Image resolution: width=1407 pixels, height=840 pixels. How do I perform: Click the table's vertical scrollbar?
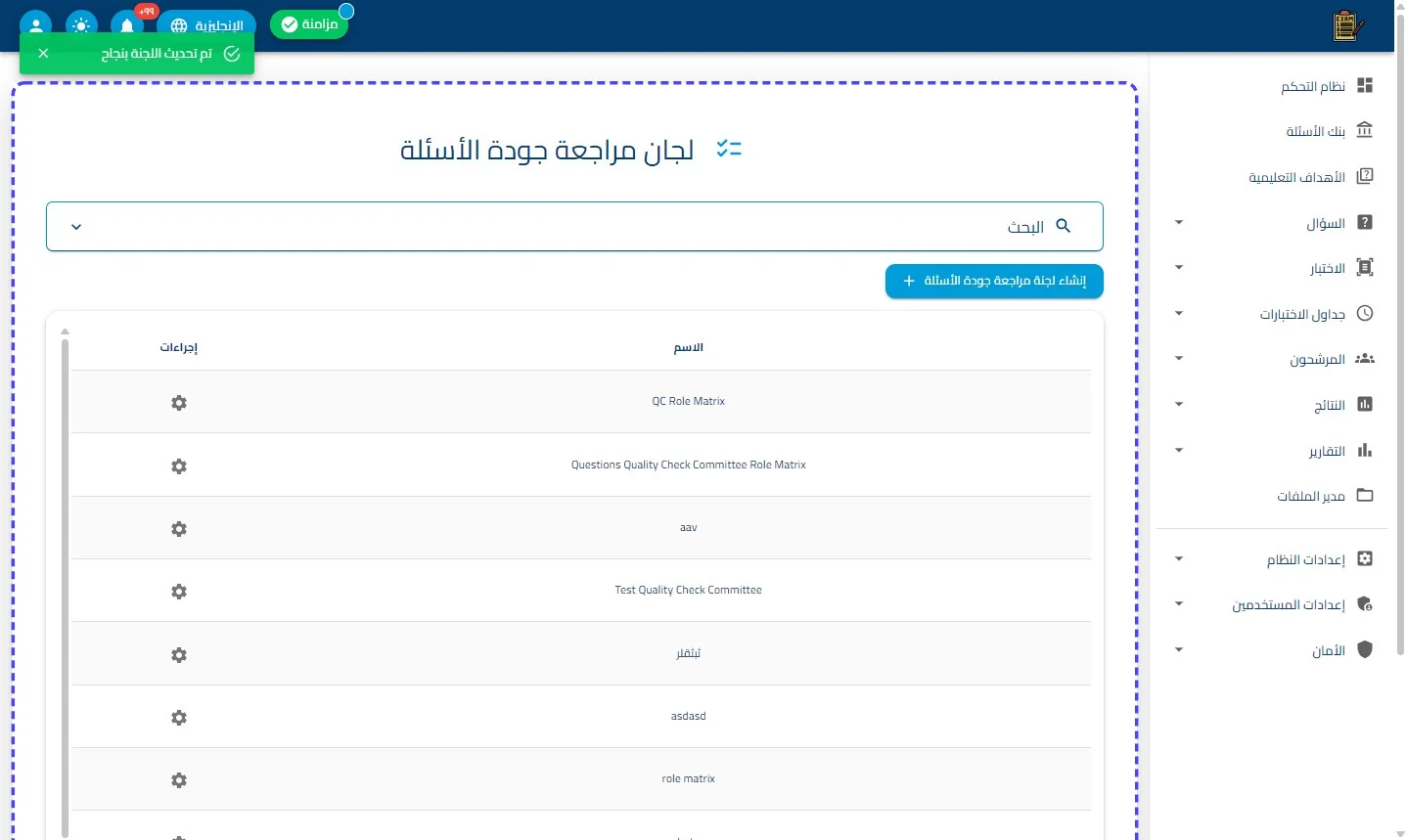coord(65,587)
